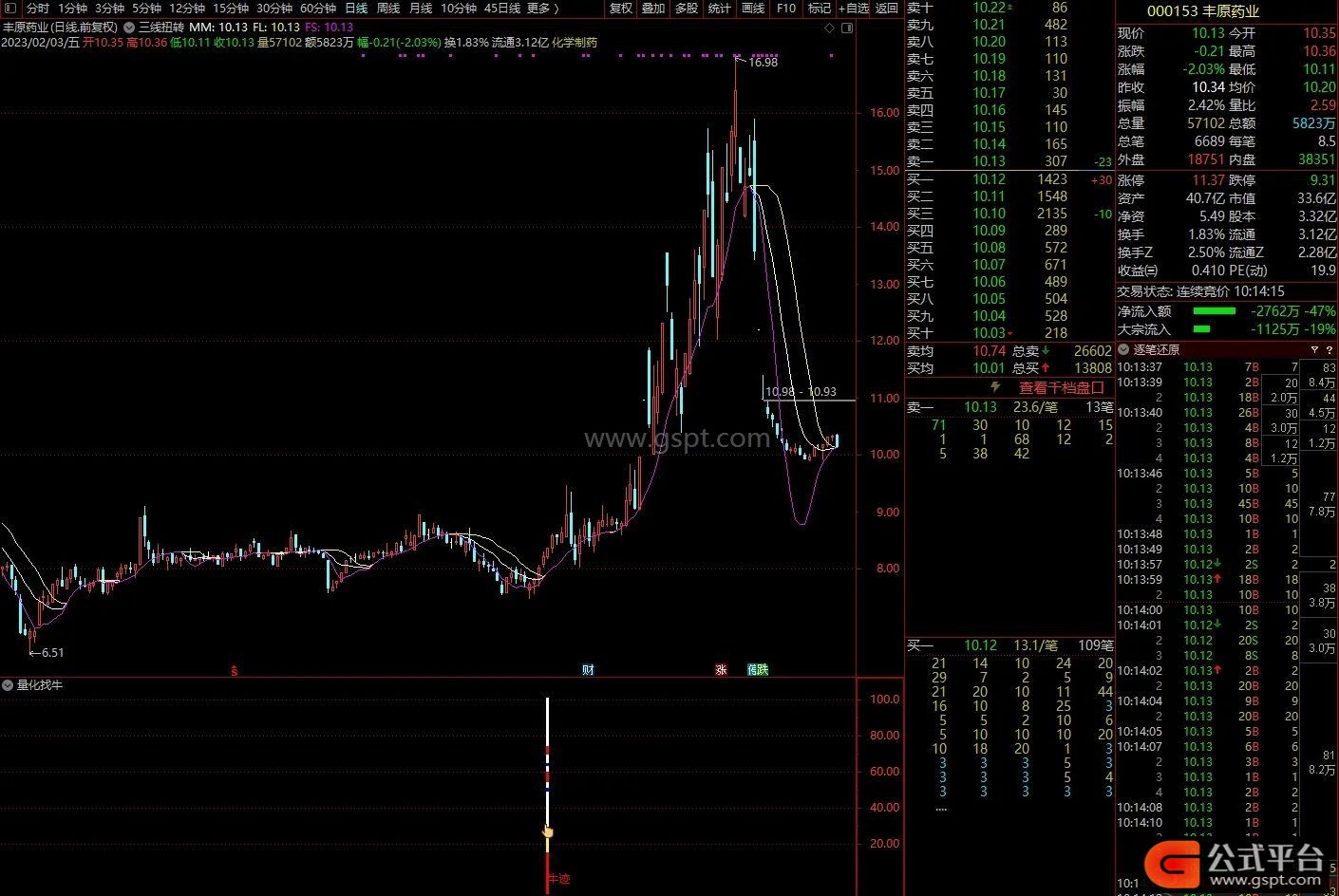This screenshot has width=1339, height=896.
Task: Click the 多股 multi-stock button
Action: point(686,8)
